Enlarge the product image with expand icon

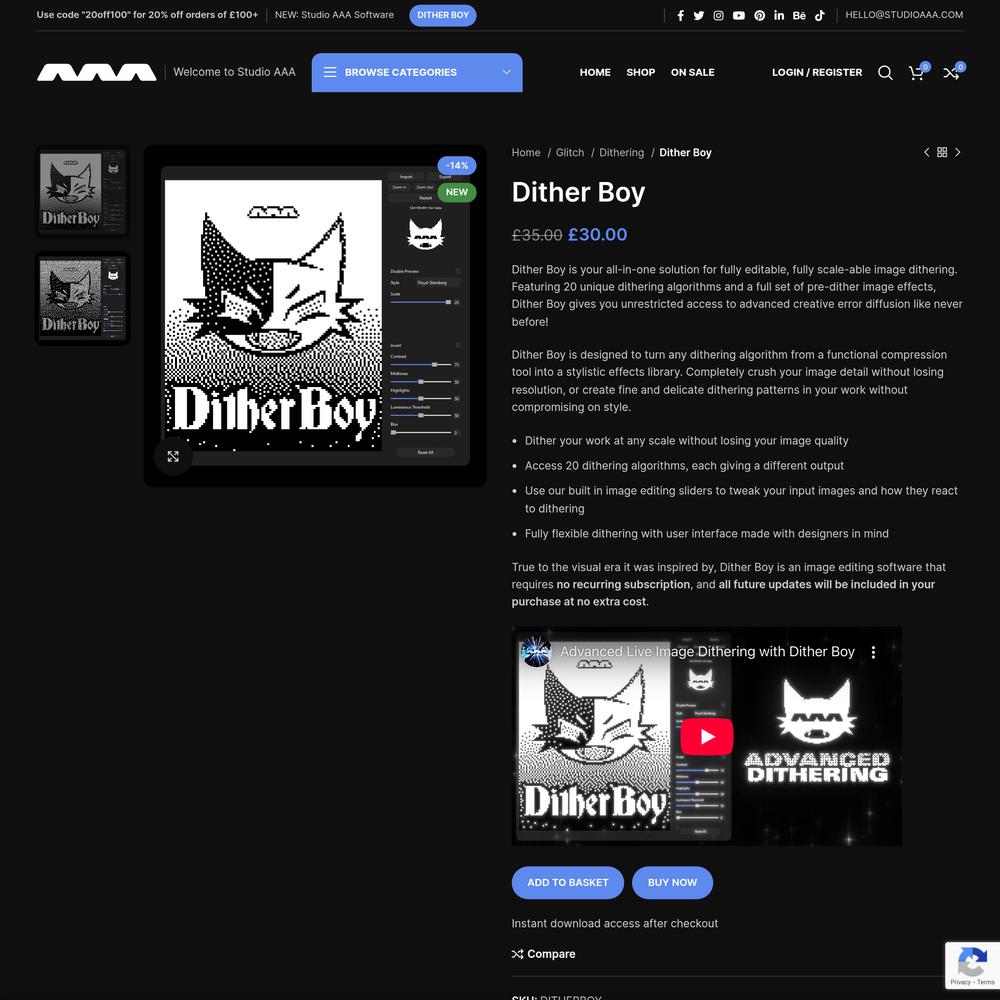click(173, 457)
